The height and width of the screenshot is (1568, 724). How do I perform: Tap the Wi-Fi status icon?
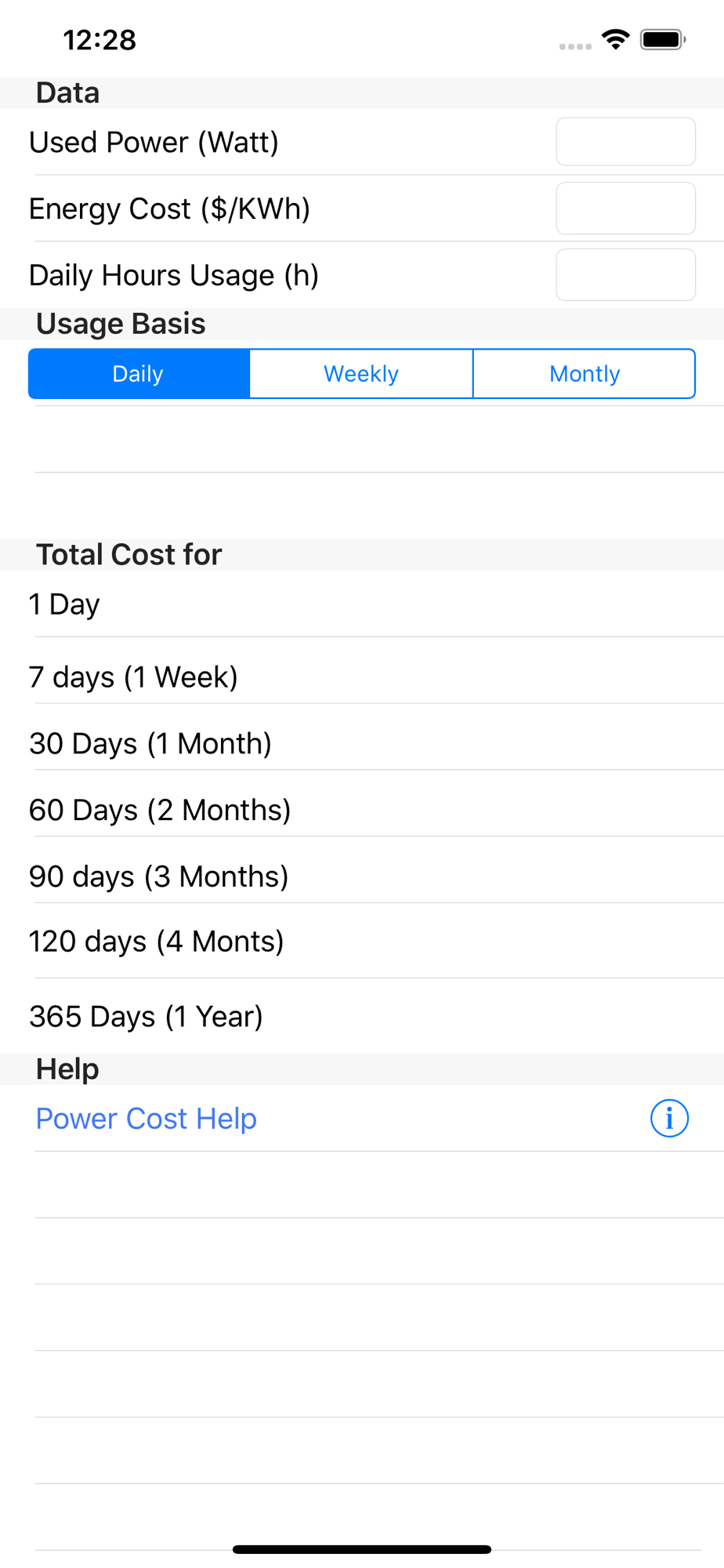pyautogui.click(x=616, y=39)
